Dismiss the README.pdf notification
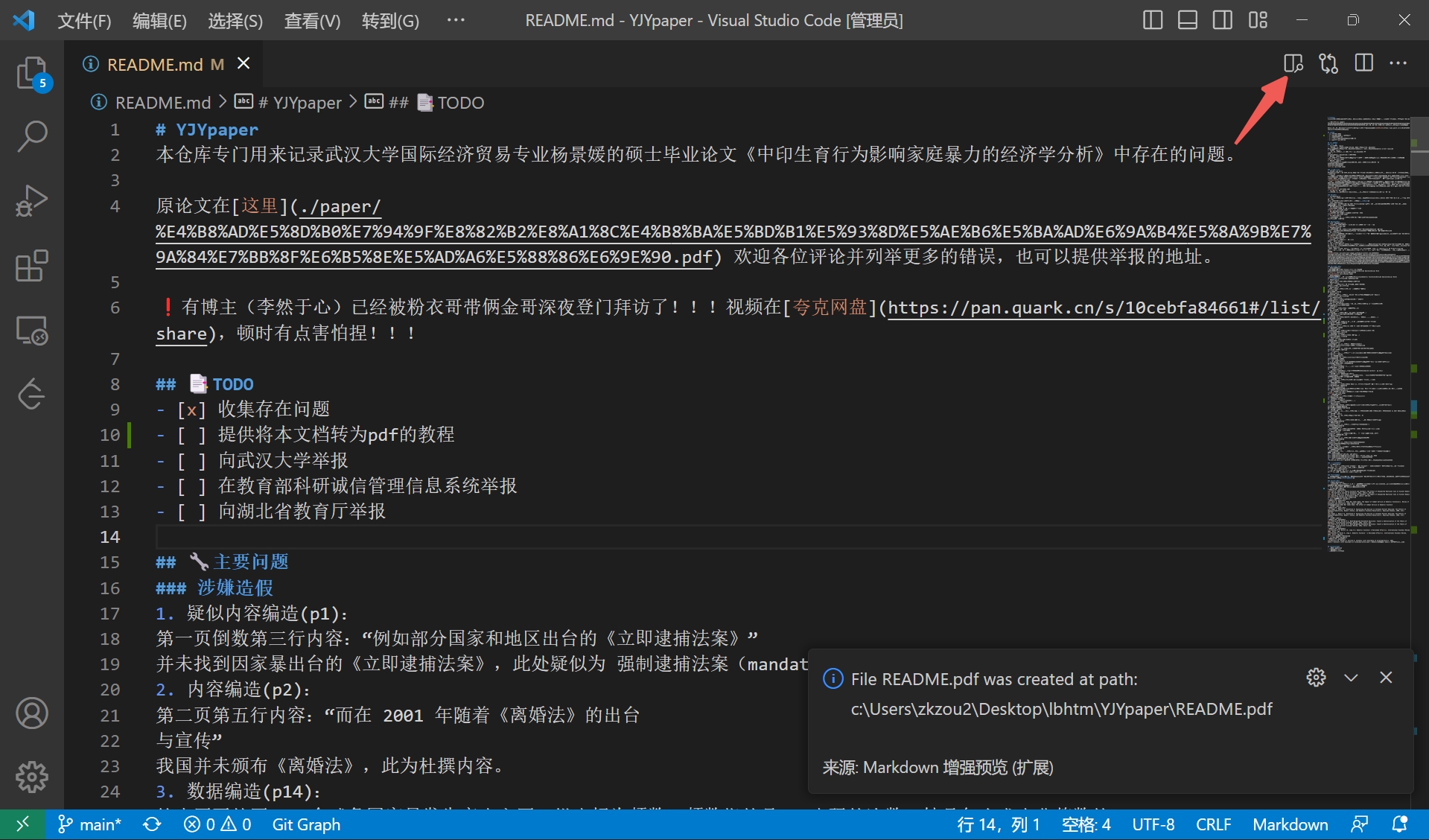The width and height of the screenshot is (1429, 840). click(x=1386, y=678)
